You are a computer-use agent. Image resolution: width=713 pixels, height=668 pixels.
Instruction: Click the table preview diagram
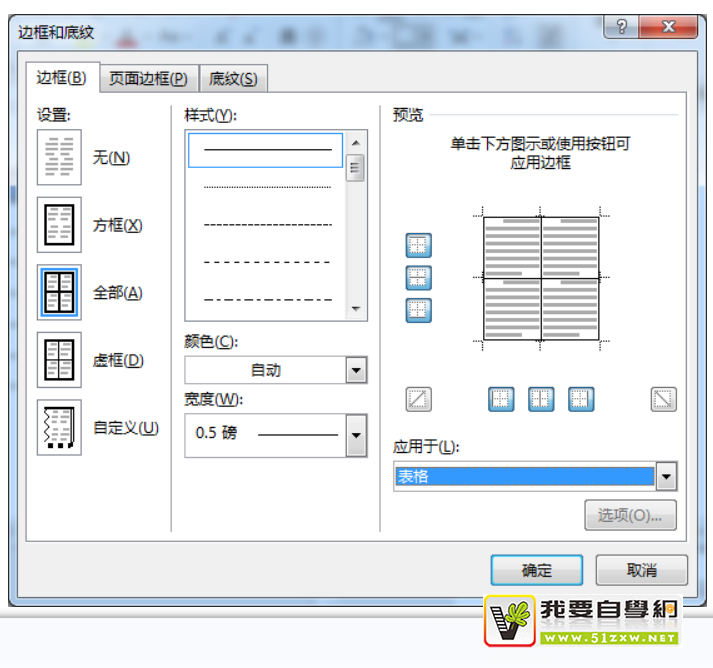541,278
